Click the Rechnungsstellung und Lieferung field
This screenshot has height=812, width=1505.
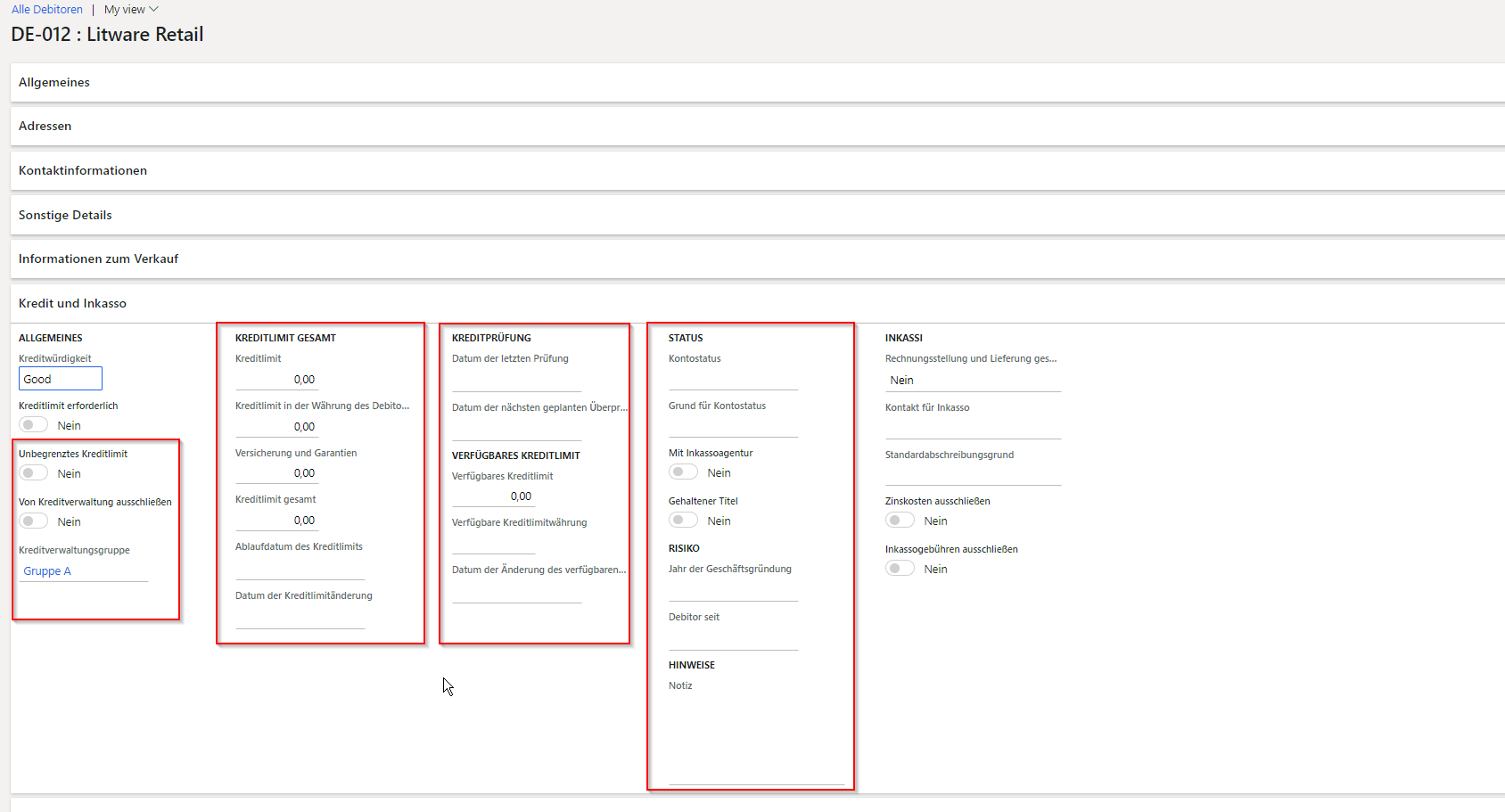pos(972,380)
